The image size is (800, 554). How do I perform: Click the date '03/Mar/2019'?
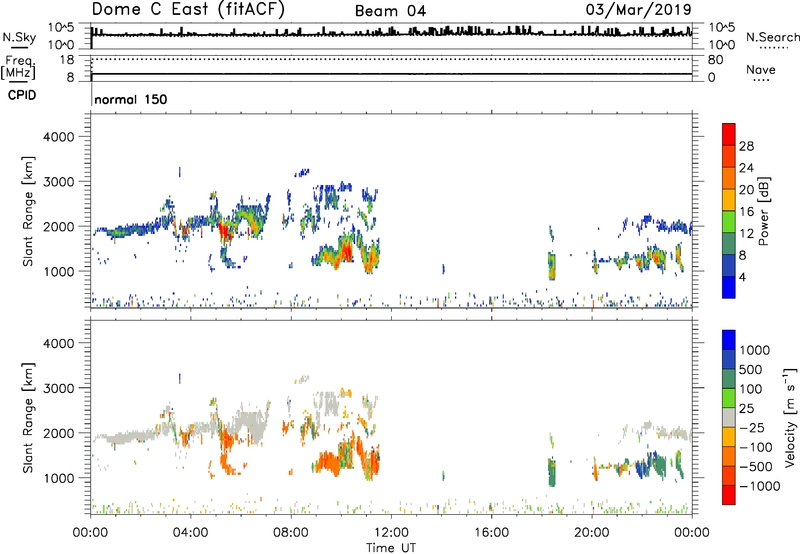(x=638, y=10)
